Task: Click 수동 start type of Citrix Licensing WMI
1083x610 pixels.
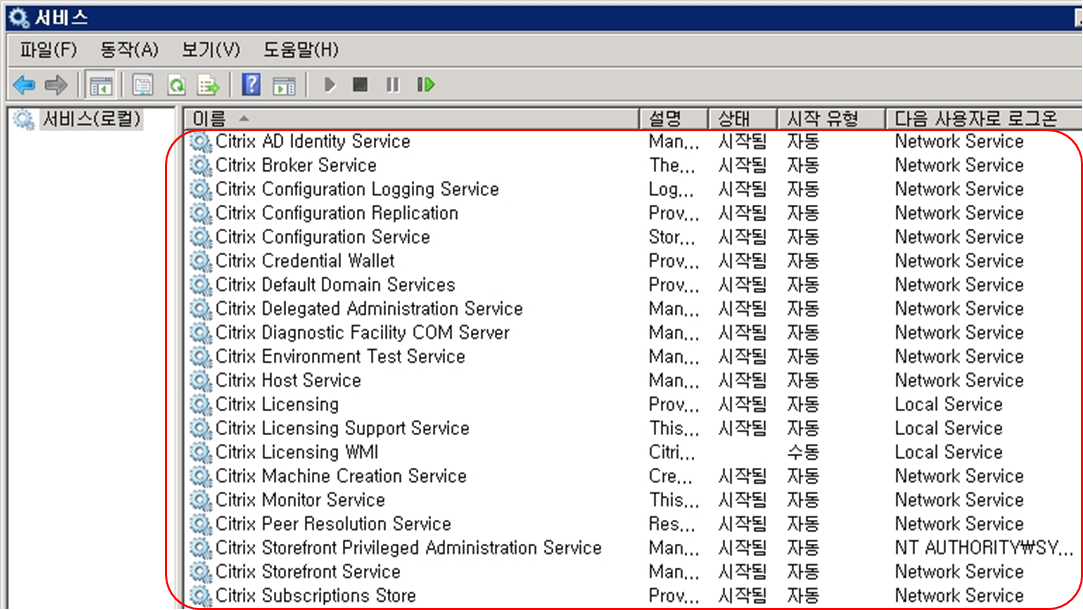Action: (803, 452)
